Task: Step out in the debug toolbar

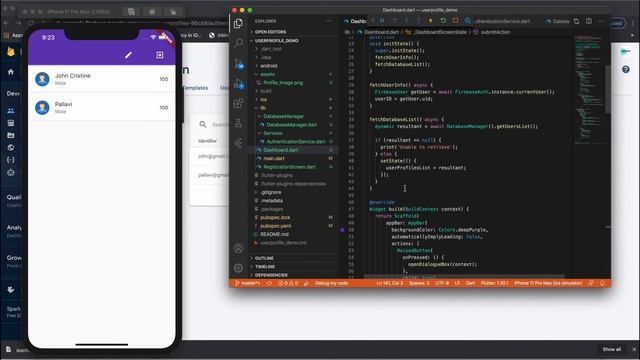Action: (x=419, y=20)
